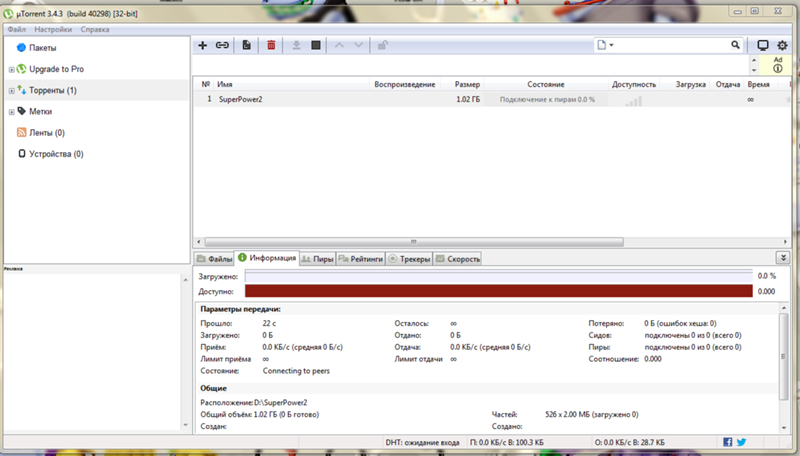Click the Stop torrent square icon
Screen dimensions: 800x456
[316, 45]
